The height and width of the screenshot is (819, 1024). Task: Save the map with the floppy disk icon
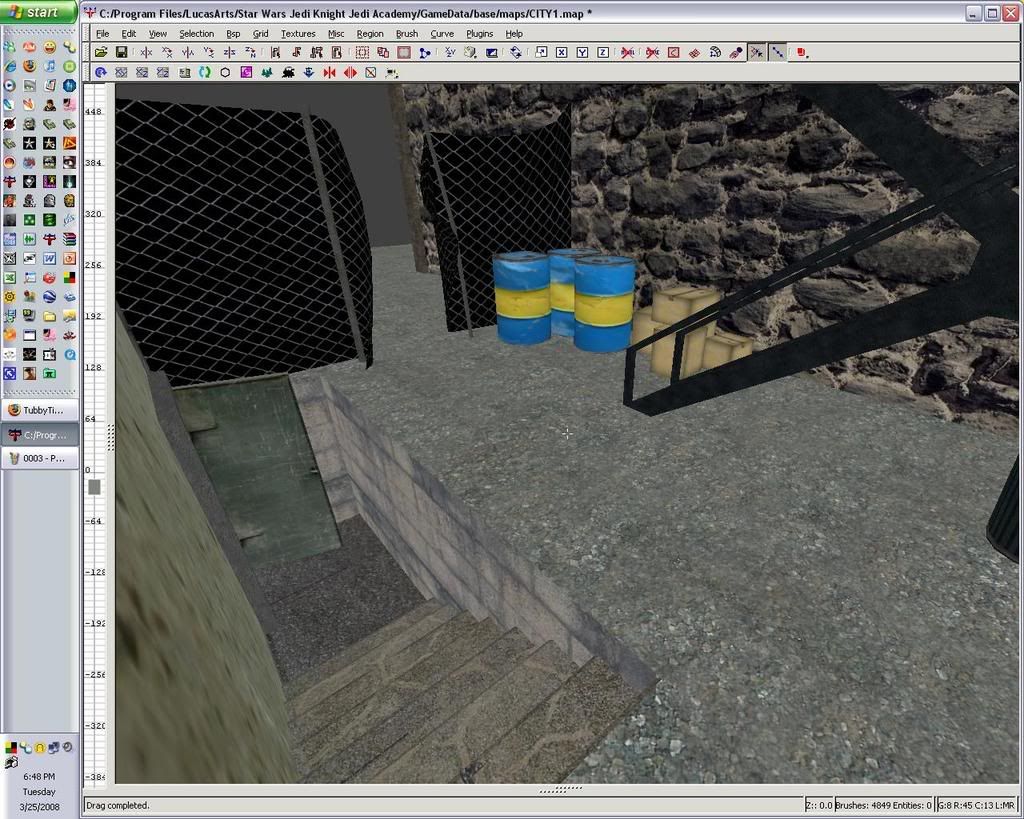121,52
